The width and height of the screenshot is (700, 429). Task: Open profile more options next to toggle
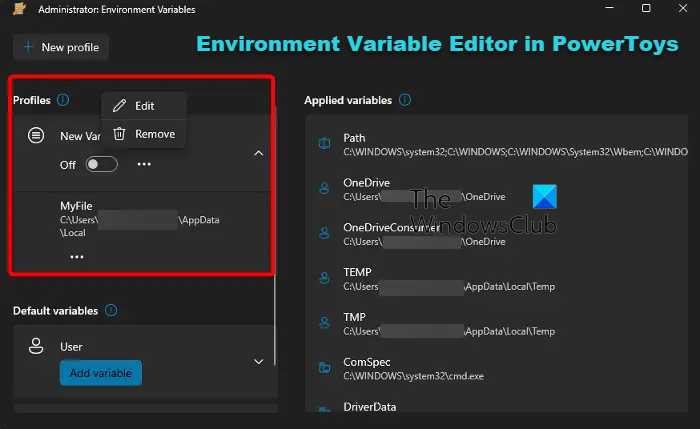pyautogui.click(x=144, y=164)
